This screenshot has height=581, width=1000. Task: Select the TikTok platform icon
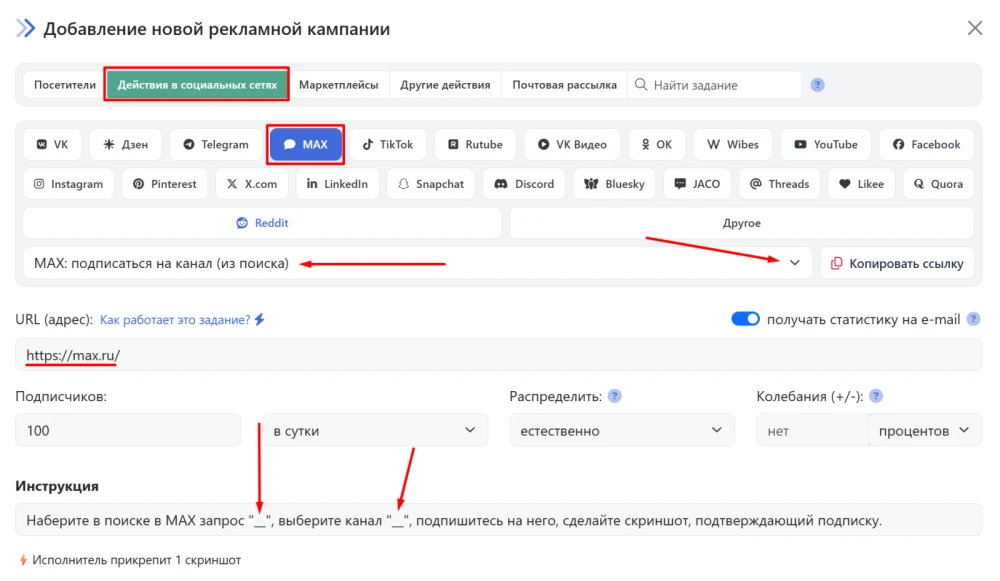(x=388, y=144)
